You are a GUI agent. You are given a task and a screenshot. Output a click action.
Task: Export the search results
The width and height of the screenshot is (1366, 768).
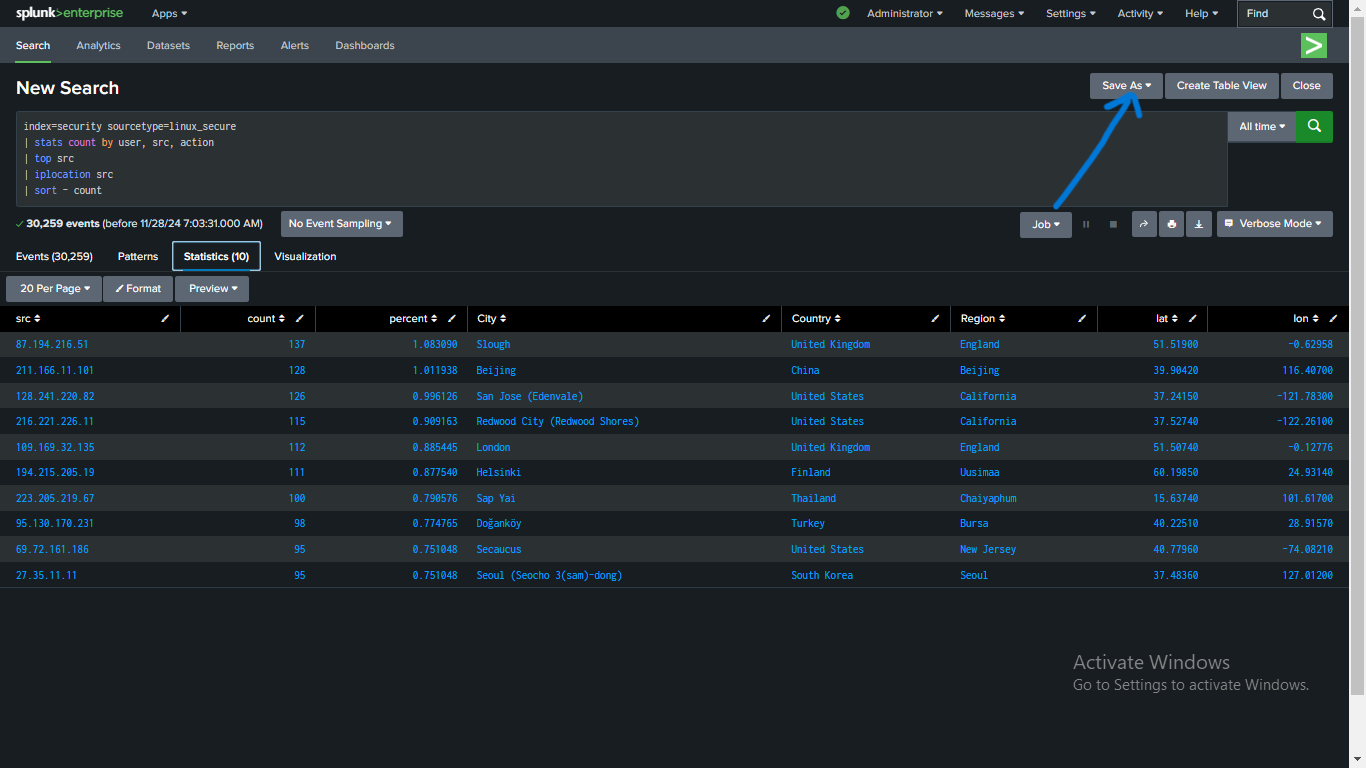[x=1198, y=224]
